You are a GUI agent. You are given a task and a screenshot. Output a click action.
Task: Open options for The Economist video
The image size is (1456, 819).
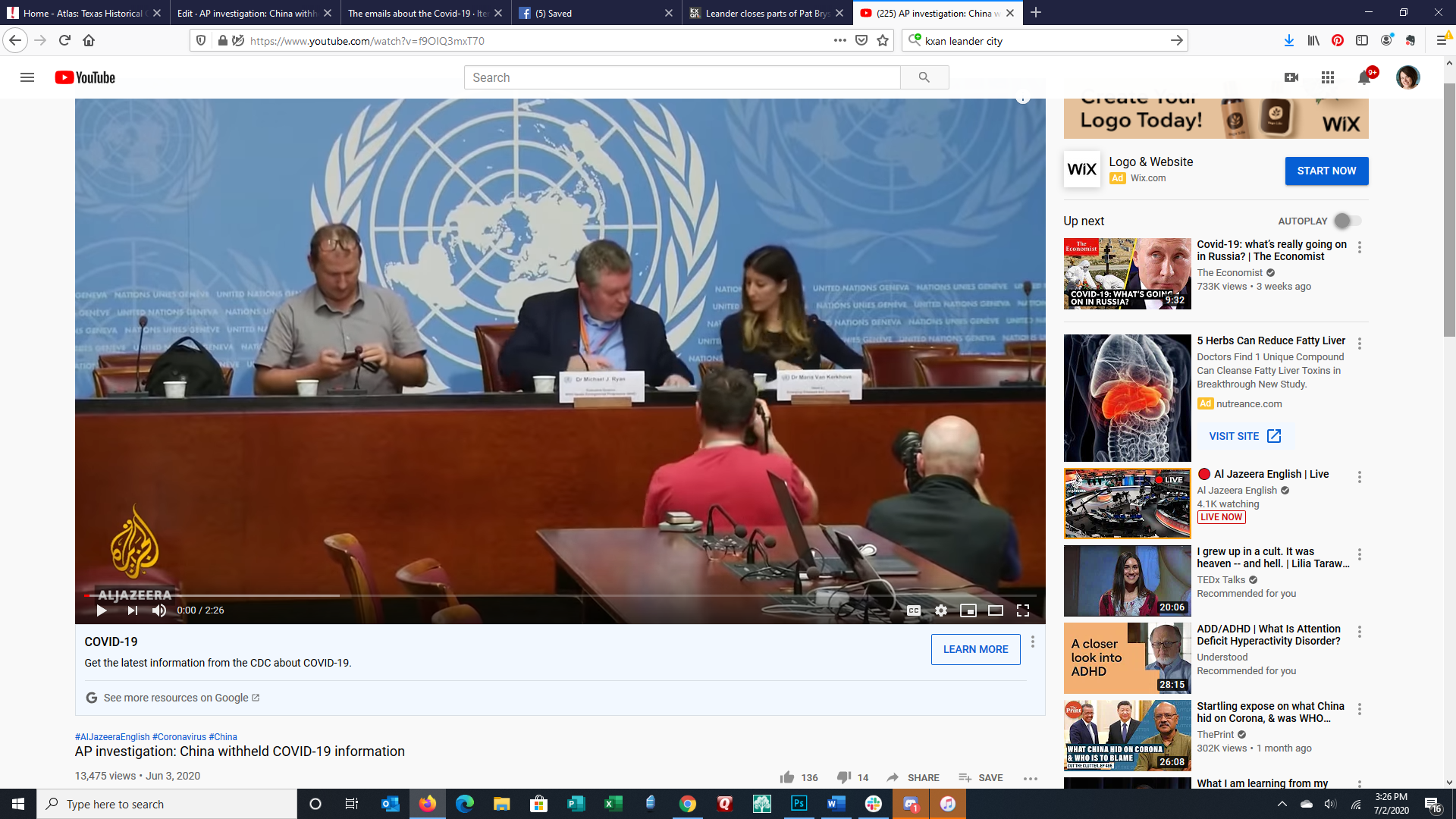click(1360, 247)
